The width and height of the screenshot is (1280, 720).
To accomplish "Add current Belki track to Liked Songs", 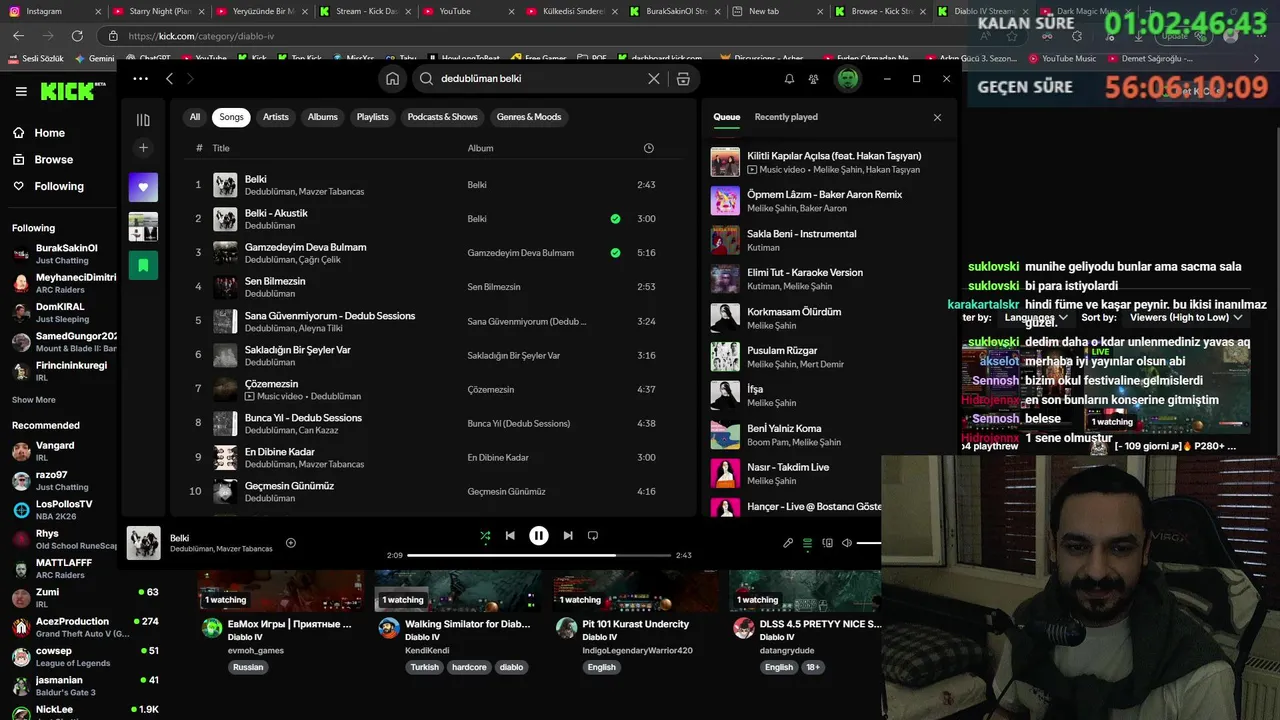I will 291,543.
